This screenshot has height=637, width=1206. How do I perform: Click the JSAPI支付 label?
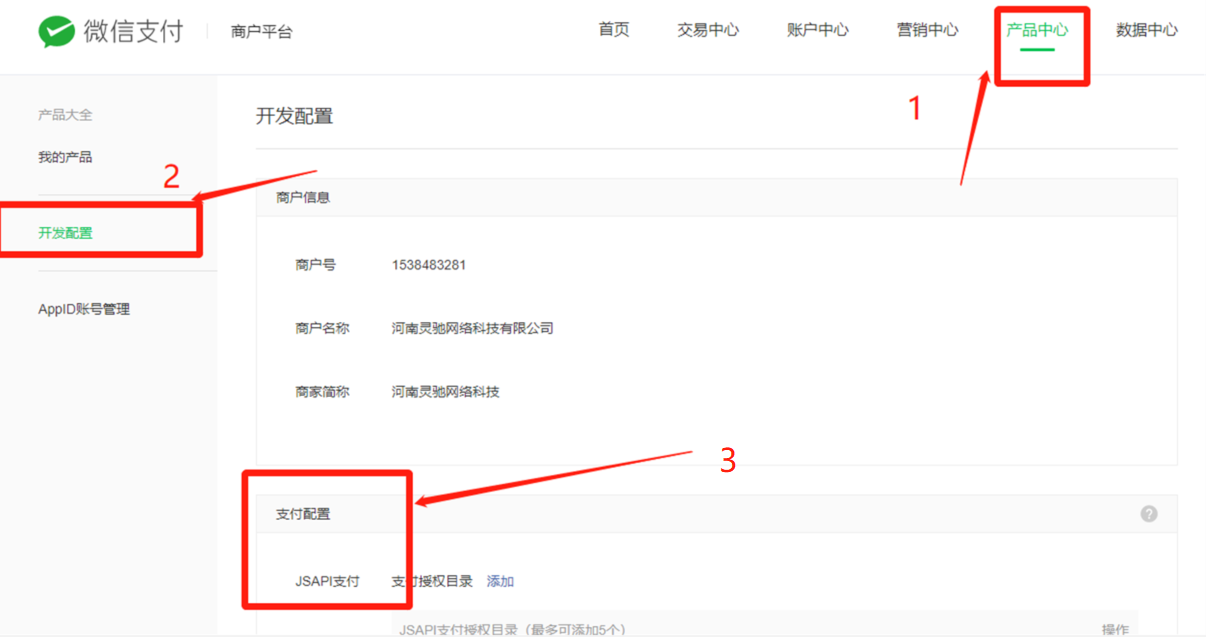click(327, 581)
